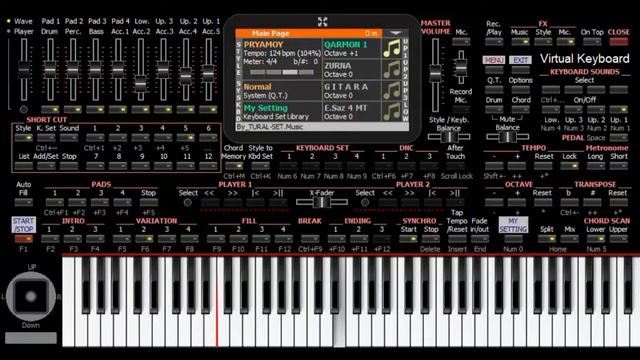Toggle the Mic. button near Master Volume

tap(461, 42)
